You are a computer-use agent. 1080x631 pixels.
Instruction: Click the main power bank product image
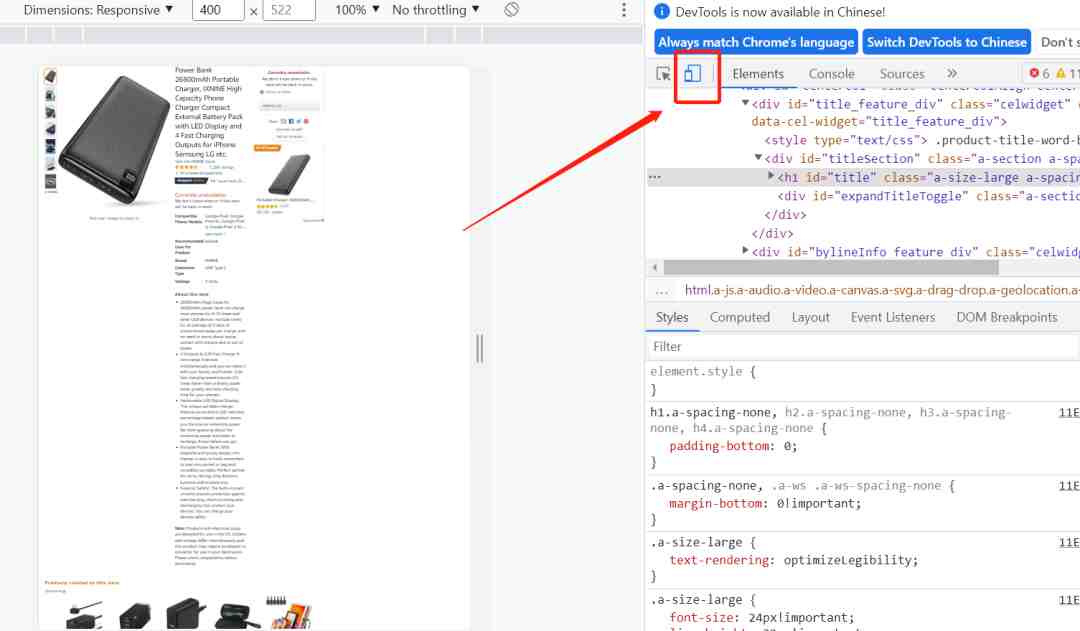[x=114, y=140]
